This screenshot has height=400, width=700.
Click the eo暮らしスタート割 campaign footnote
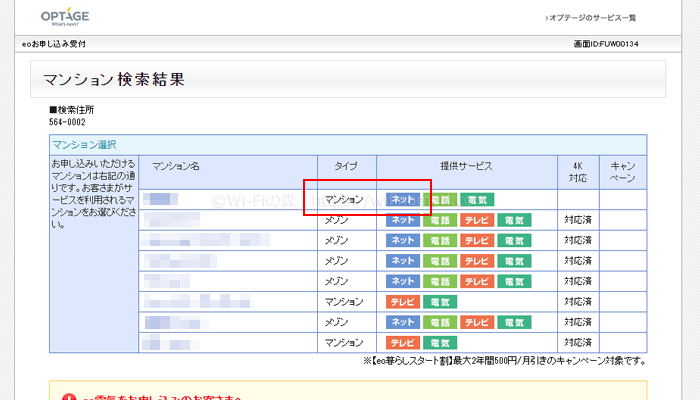coord(504,361)
